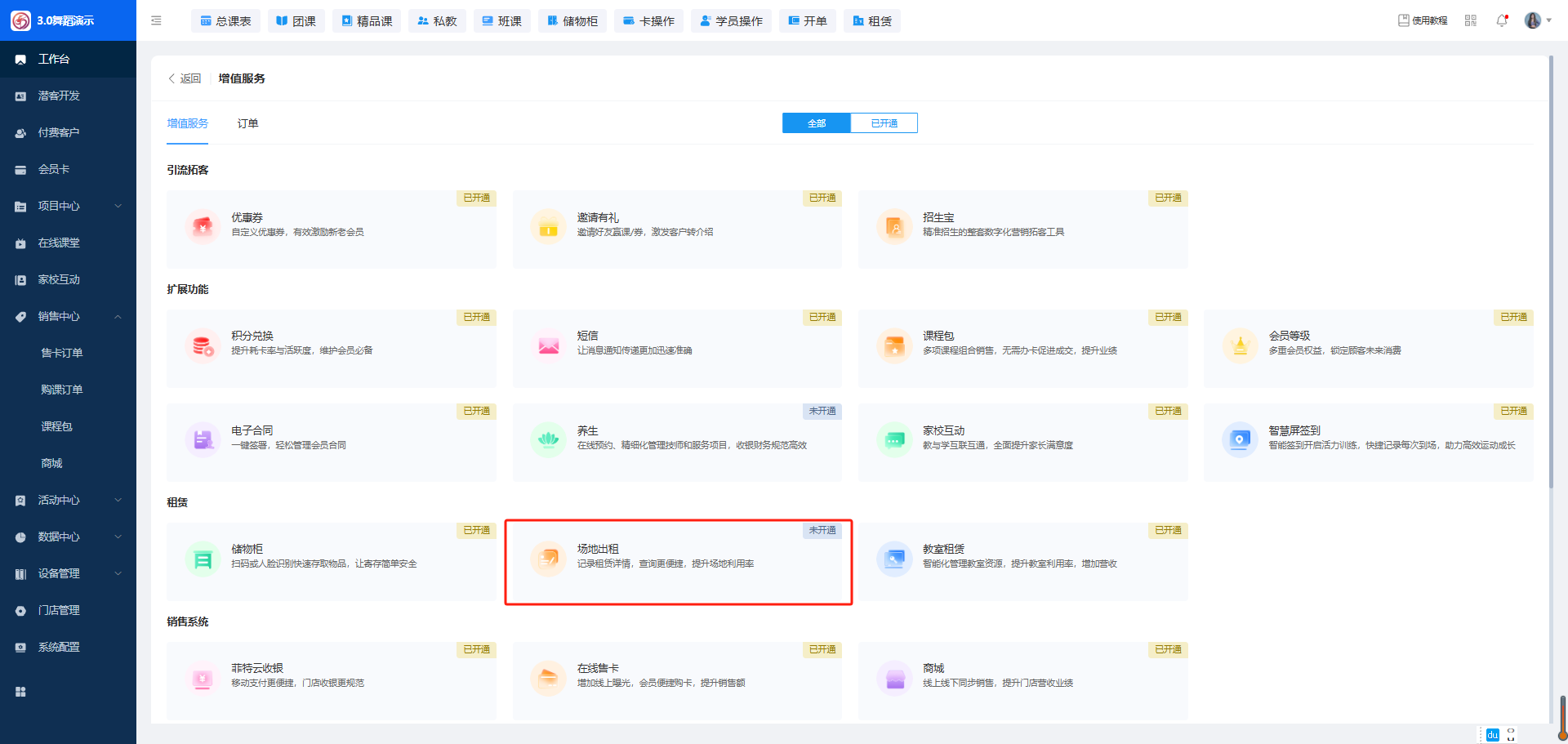Viewport: 1568px width, 744px height.
Task: Click the 总课表 toolbar button
Action: (x=225, y=21)
